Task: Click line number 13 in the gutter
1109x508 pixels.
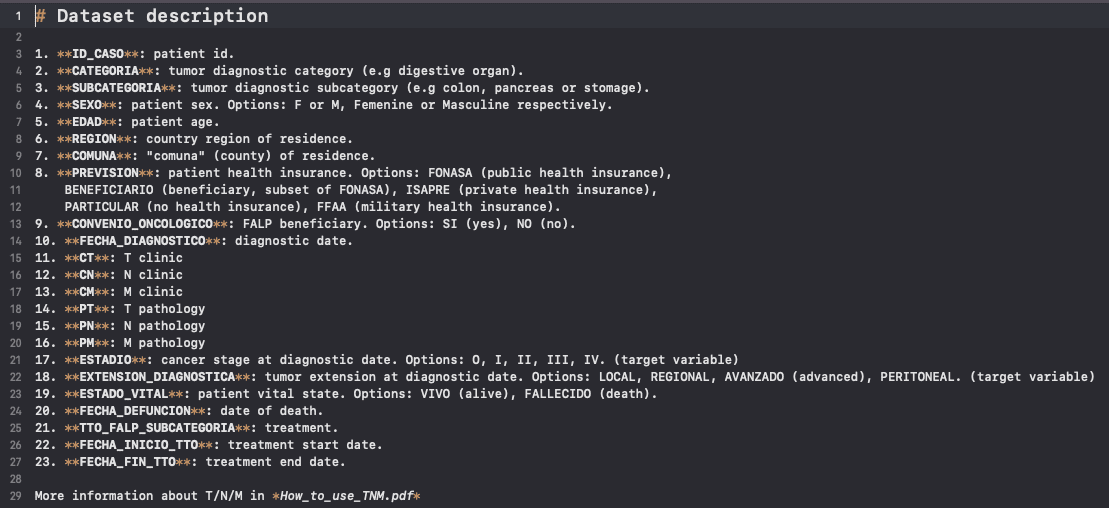Action: 16,223
